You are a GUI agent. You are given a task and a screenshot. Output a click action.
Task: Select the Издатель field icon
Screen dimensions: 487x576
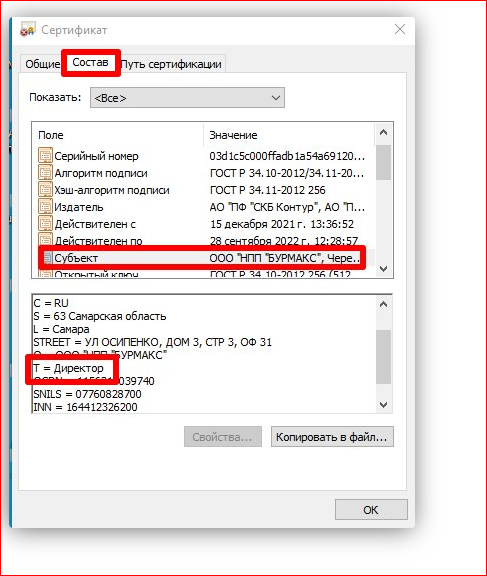(45, 206)
